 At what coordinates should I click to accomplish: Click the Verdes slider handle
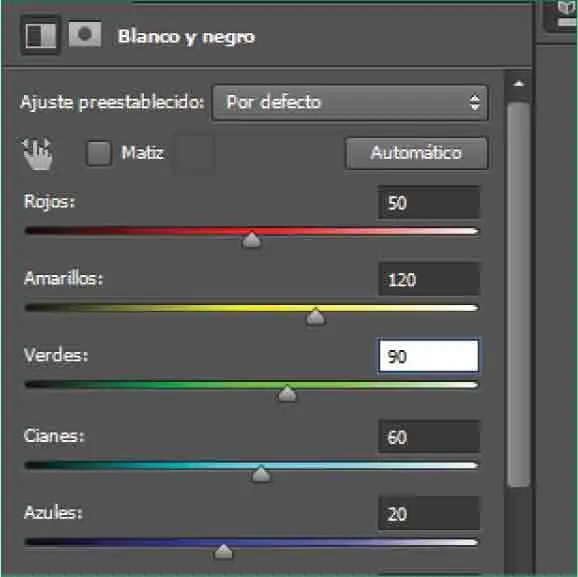pos(287,393)
